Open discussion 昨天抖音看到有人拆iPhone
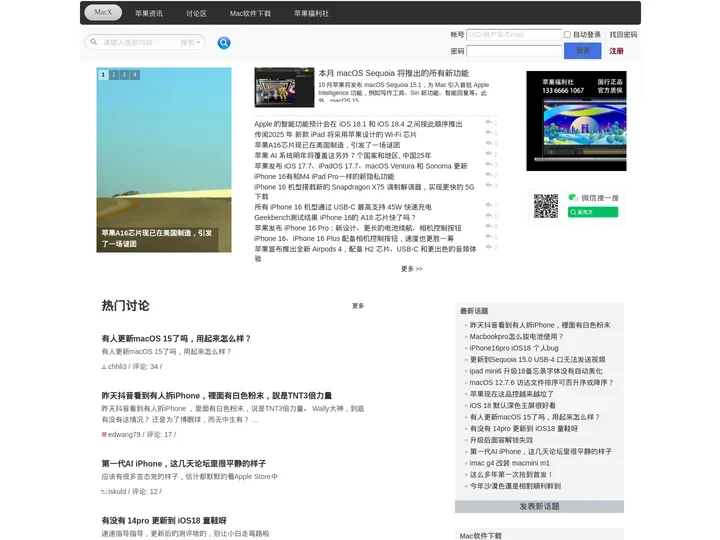Viewport: 720px width, 540px height. (217, 396)
